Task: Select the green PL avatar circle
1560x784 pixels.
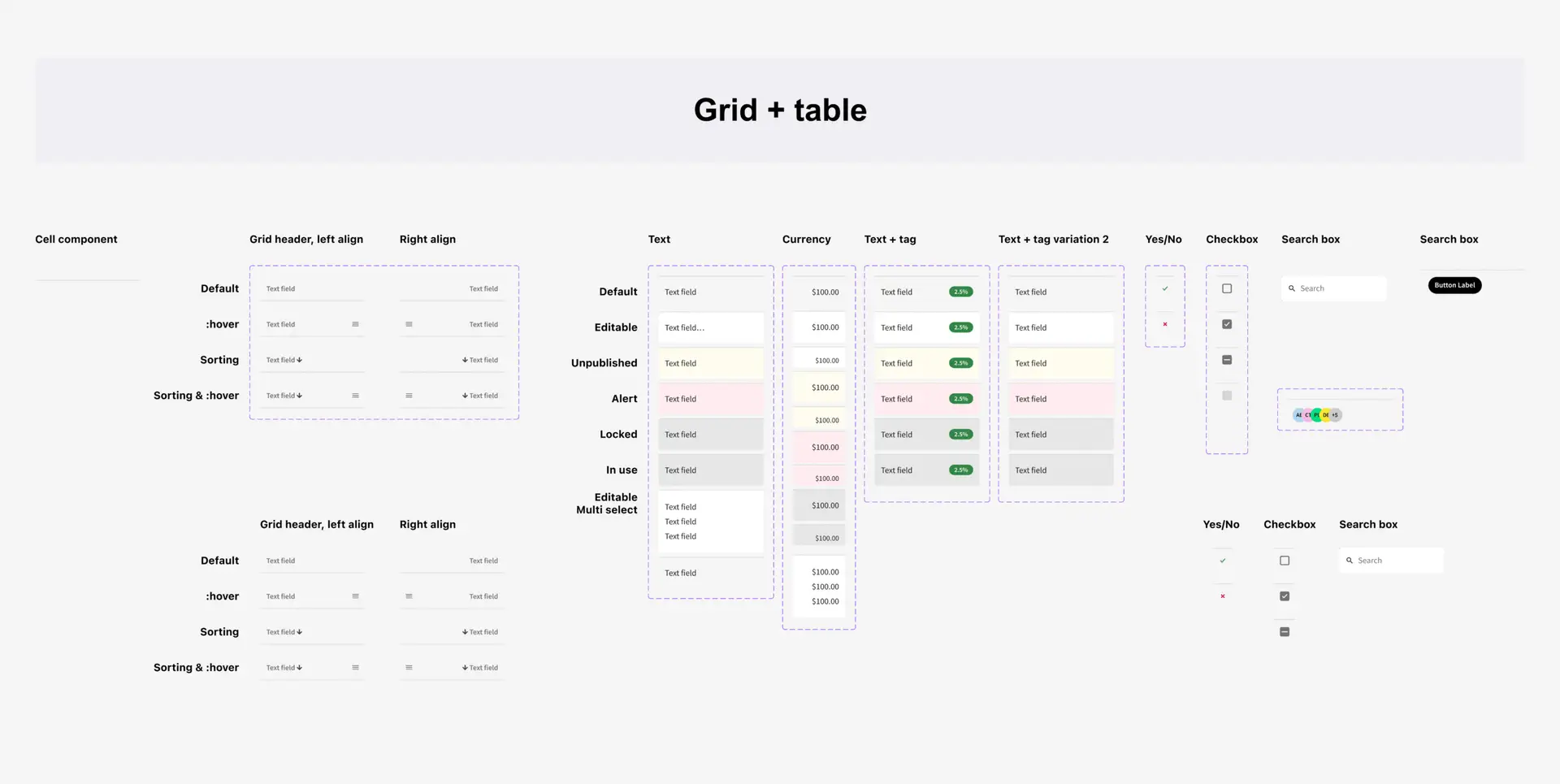Action: coord(1317,415)
